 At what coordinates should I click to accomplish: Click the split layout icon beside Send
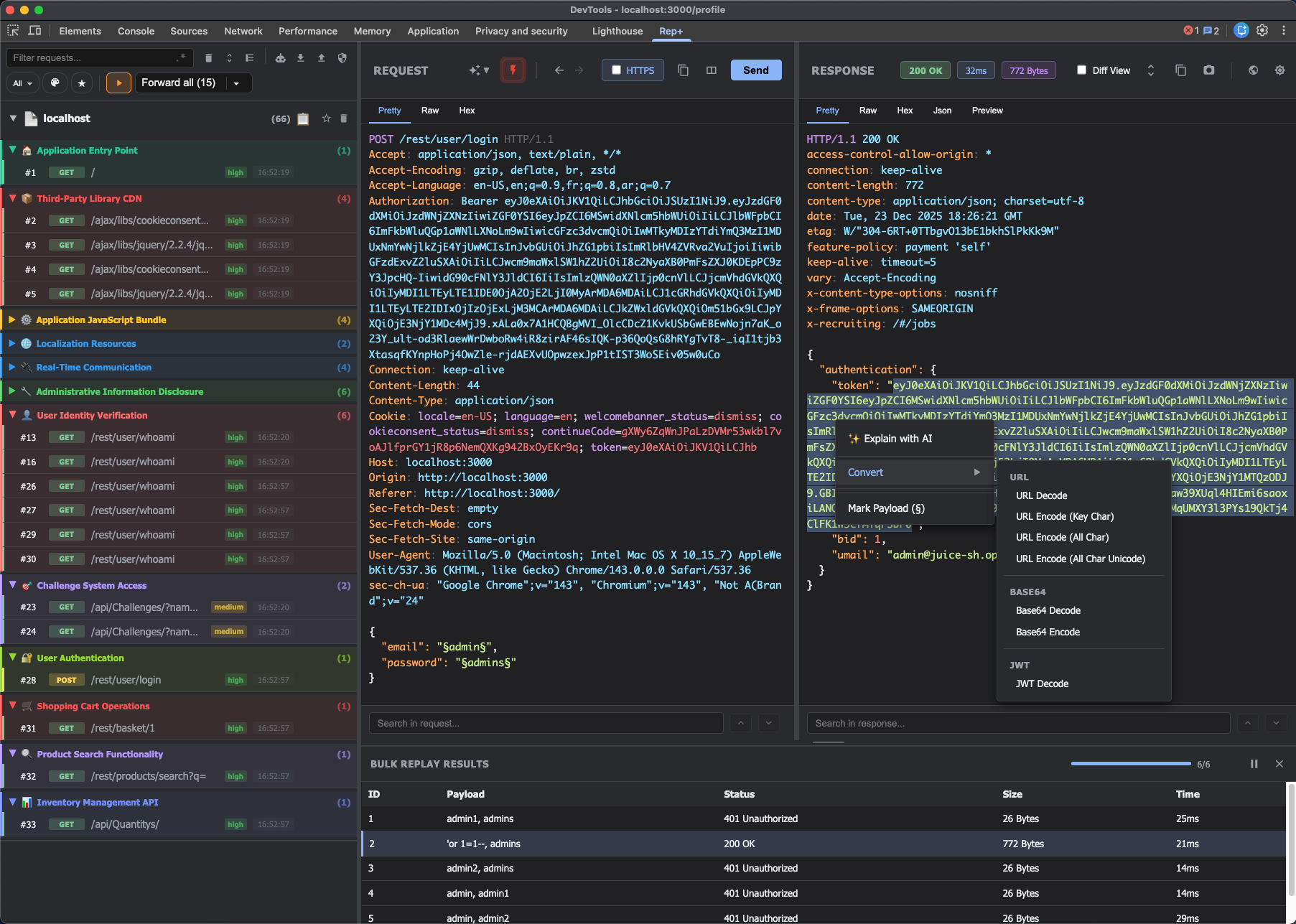[712, 70]
